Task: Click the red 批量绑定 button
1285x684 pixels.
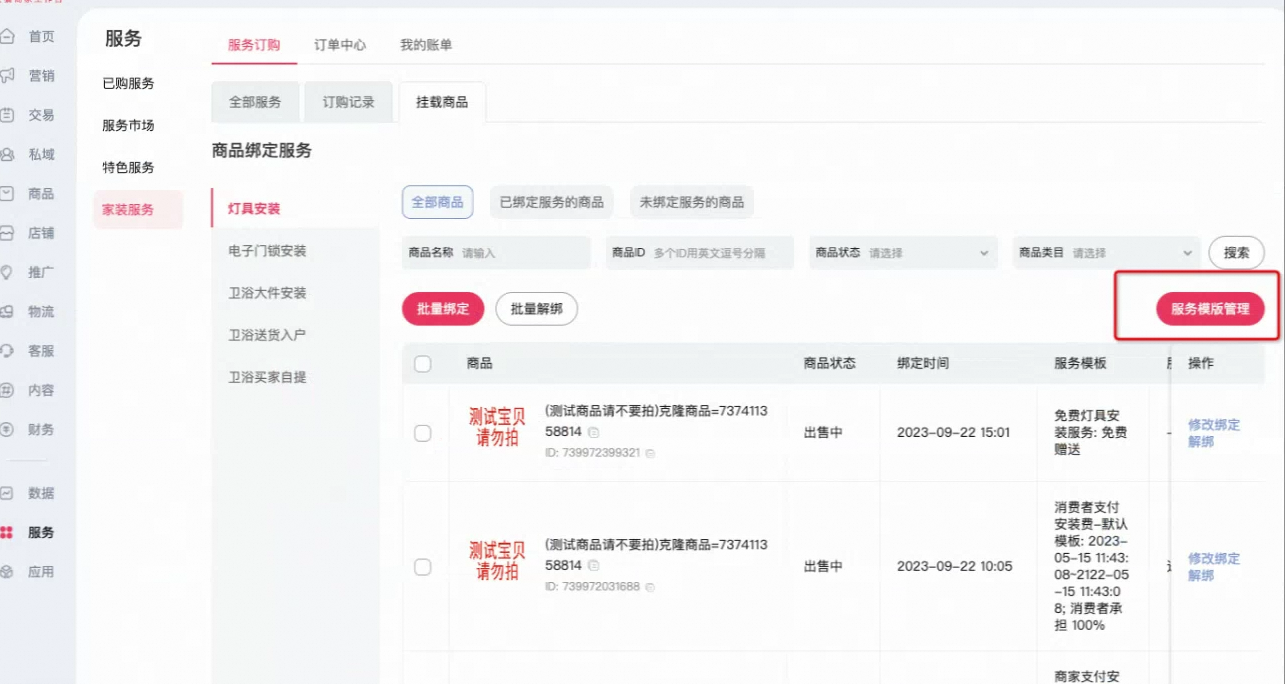Action: tap(443, 309)
